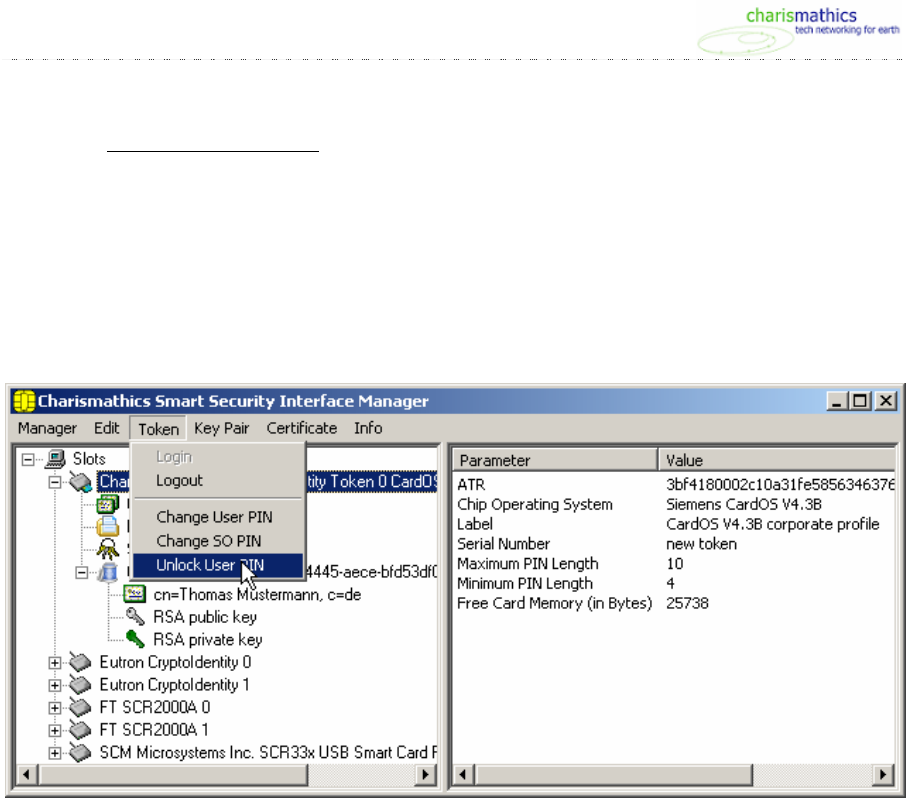Viewport: 906px width, 798px height.
Task: Expand the Eutron CryptoIdentity 1 node
Action: pyautogui.click(x=55, y=685)
